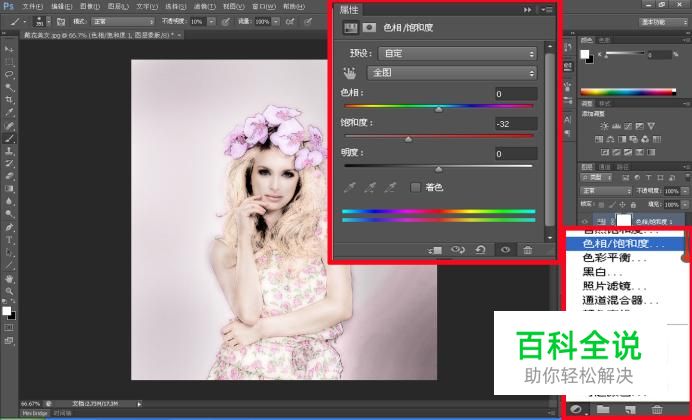
Task: Select the Eyedropper tool in toolbox
Action: click(x=9, y=113)
